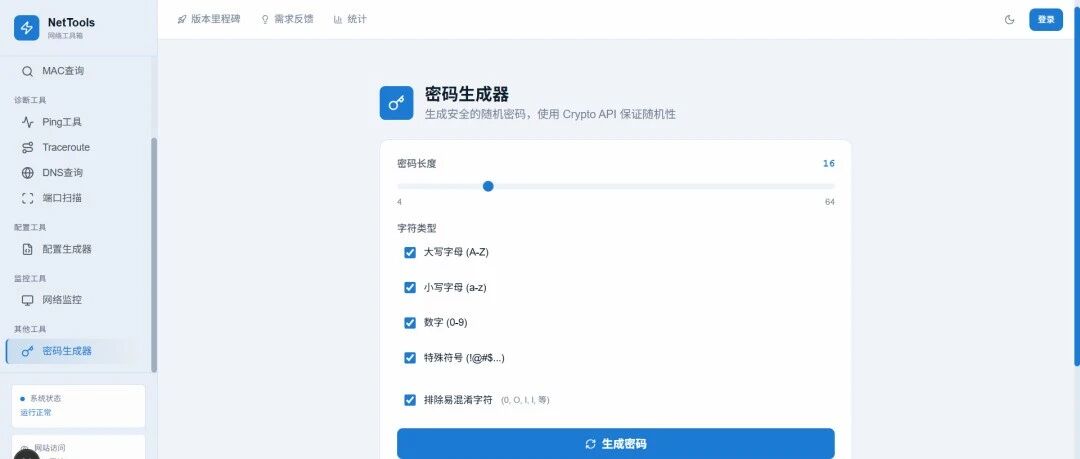Click the sidebar vertical scrollbar
This screenshot has width=1080, height=459.
point(154,255)
